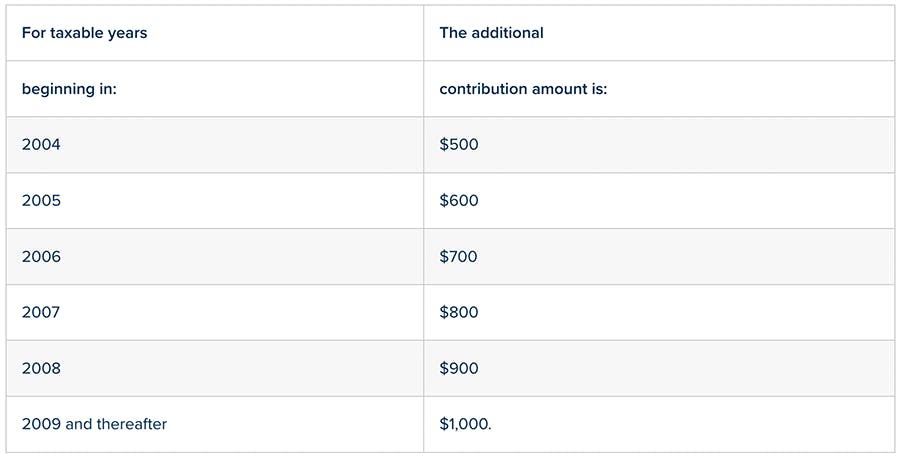Click the word 'taxable' in the header
This screenshot has width=900, height=459.
(77, 33)
